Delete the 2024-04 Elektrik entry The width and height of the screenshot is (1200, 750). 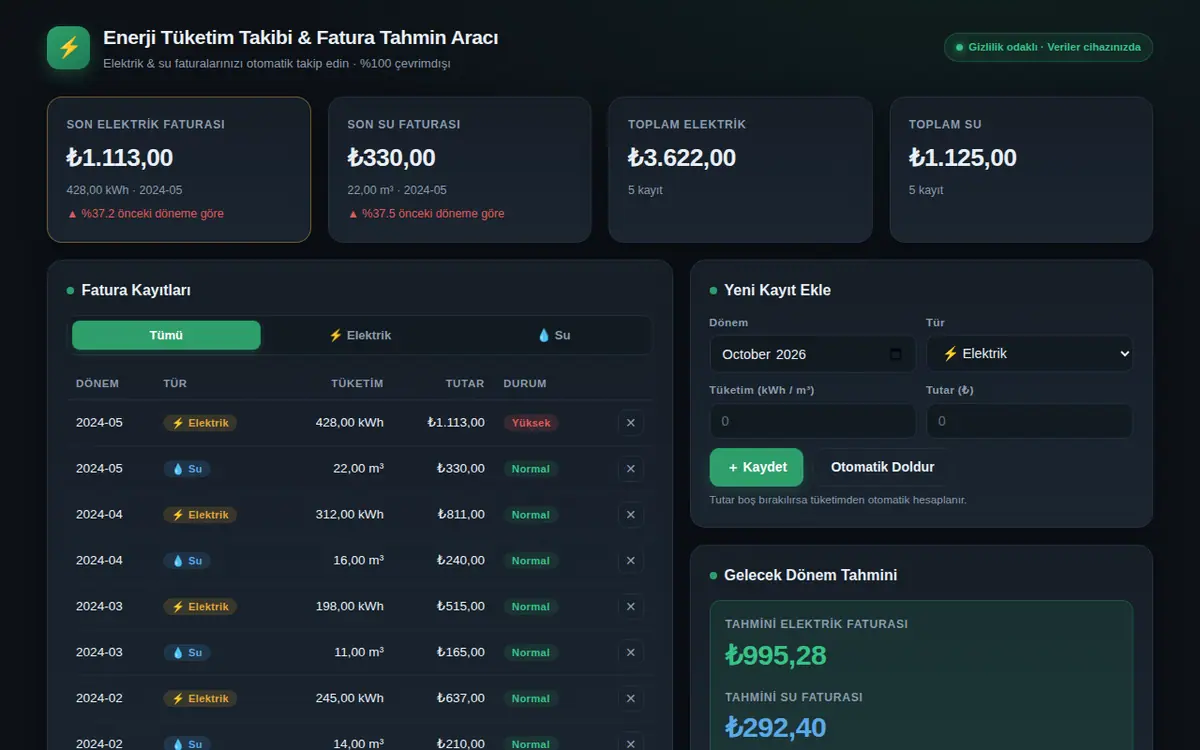[x=630, y=515]
